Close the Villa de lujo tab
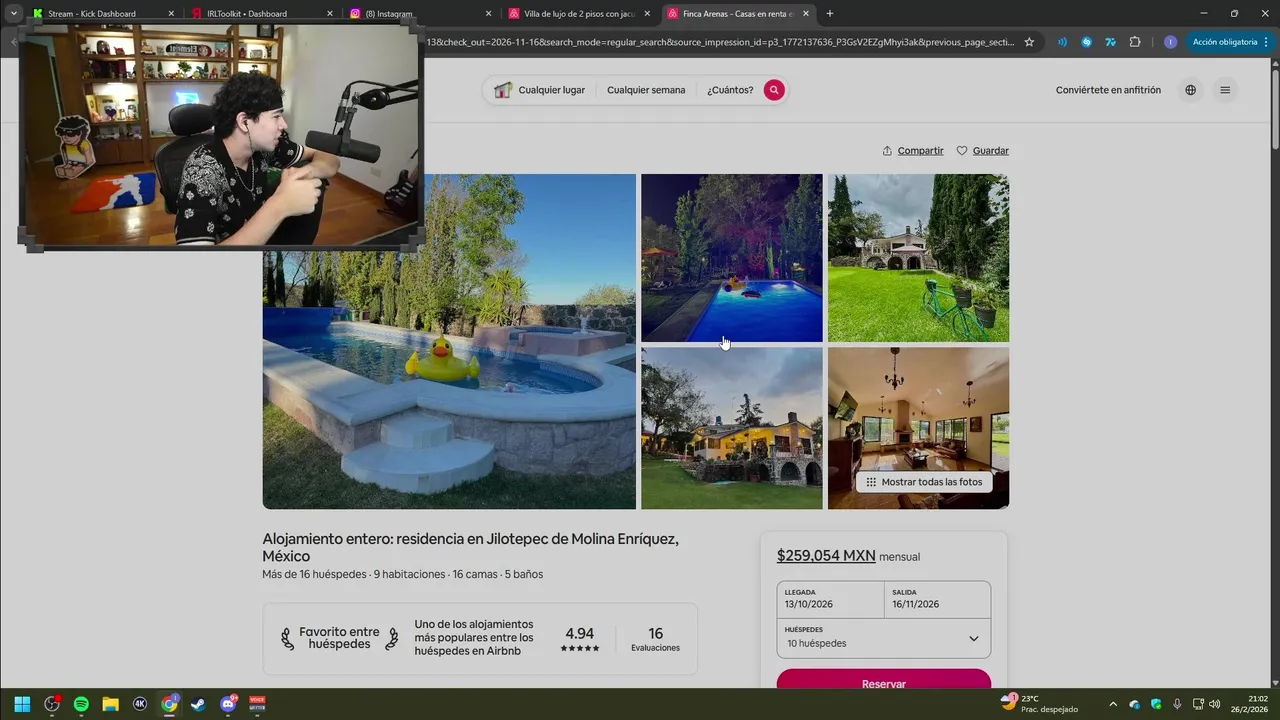This screenshot has height=720, width=1280. [648, 14]
